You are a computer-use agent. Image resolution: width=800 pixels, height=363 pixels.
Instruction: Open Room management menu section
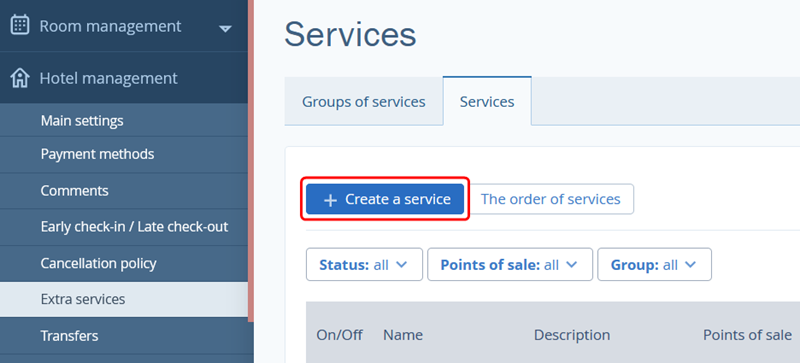[123, 26]
